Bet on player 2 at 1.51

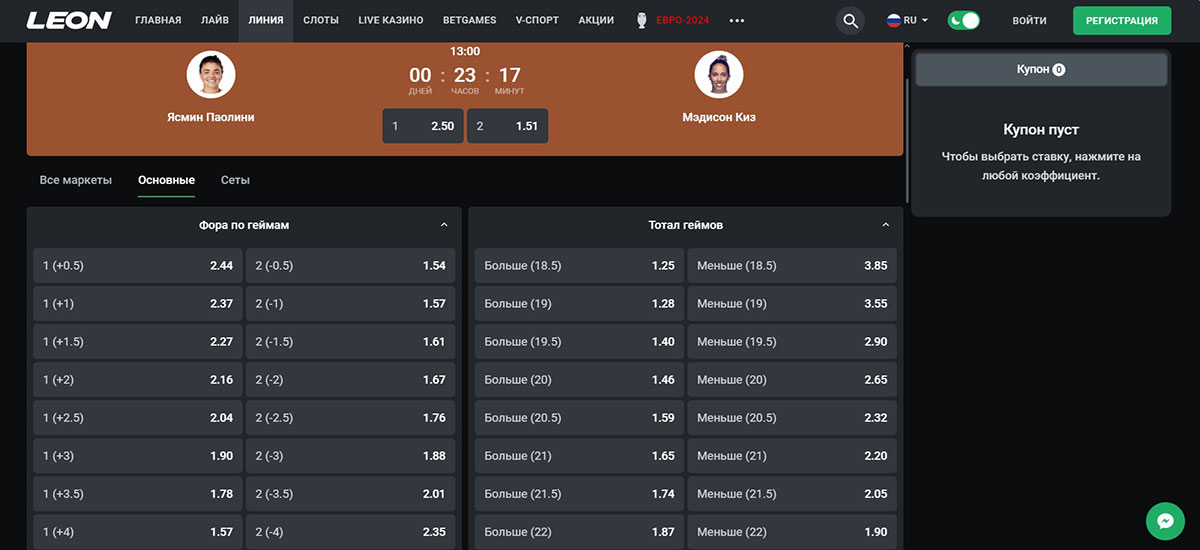point(507,126)
